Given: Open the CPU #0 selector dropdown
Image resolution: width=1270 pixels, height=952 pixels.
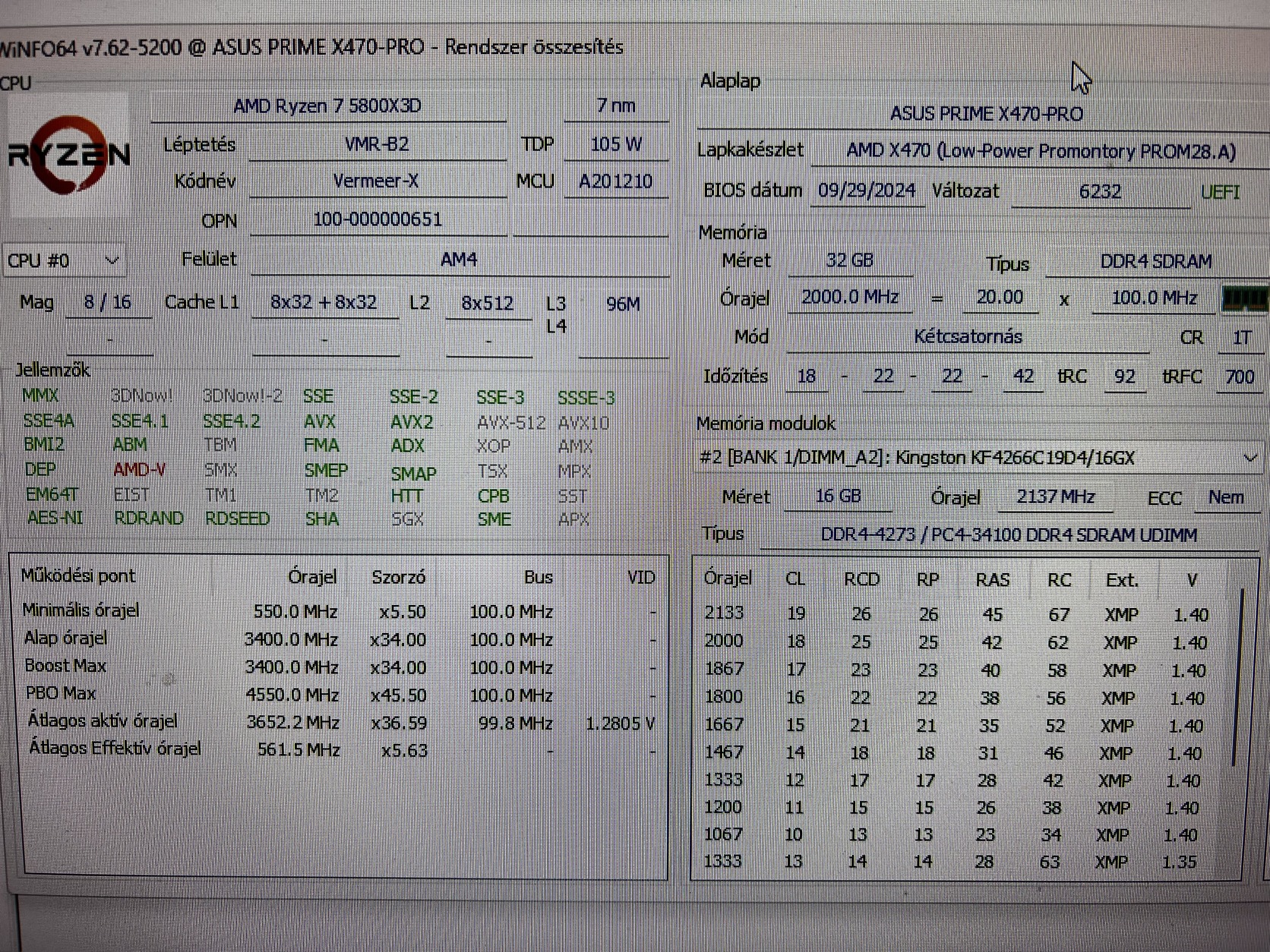Looking at the screenshot, I should click(x=64, y=260).
